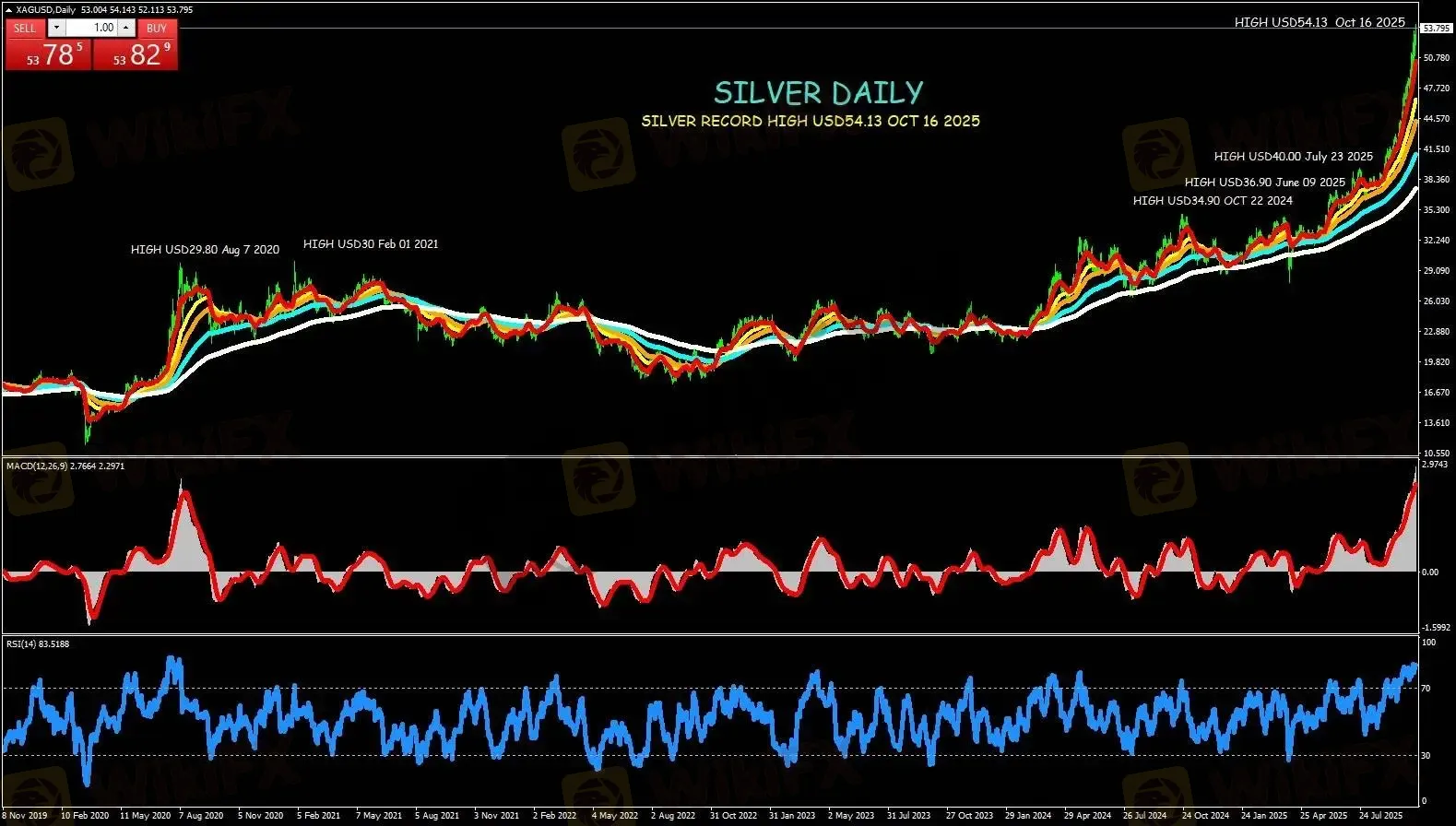Click the '5 Nov 2020' date label
Viewport: 1456px width, 826px height.
click(x=260, y=816)
